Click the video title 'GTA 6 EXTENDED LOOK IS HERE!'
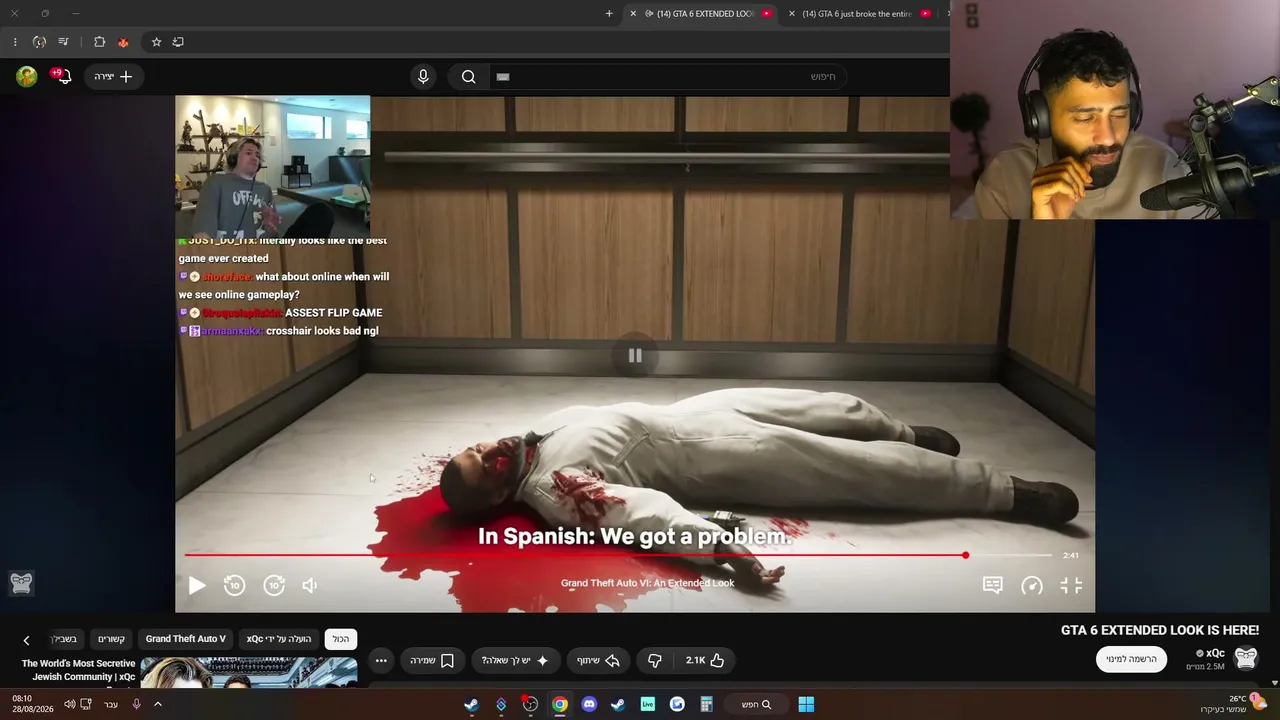The image size is (1280, 720). [x=1160, y=630]
